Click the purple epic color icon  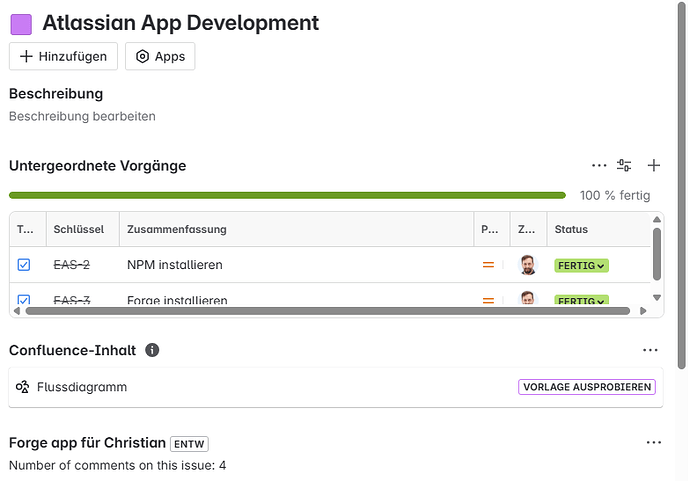click(21, 24)
